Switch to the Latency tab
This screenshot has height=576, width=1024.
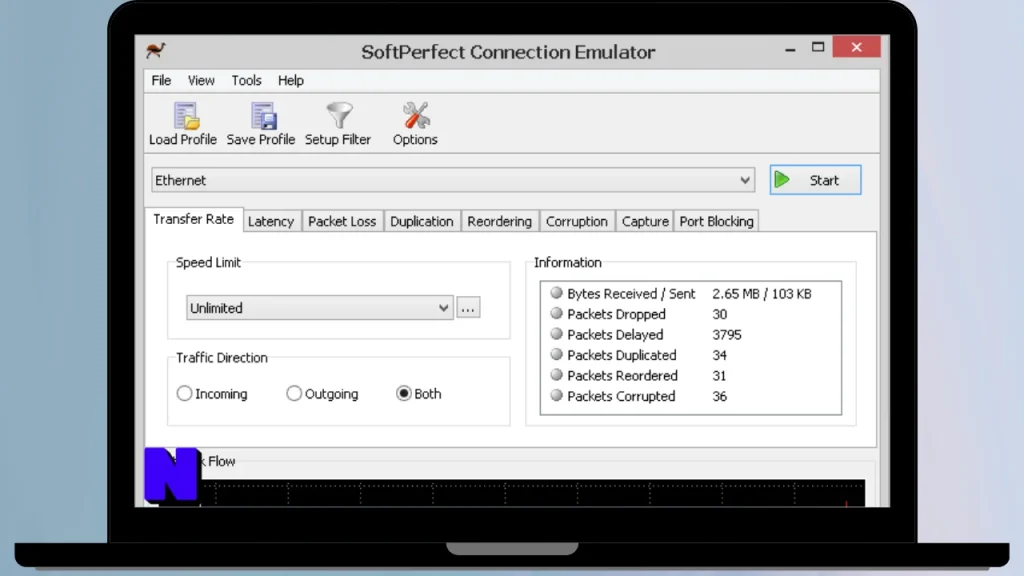click(271, 221)
